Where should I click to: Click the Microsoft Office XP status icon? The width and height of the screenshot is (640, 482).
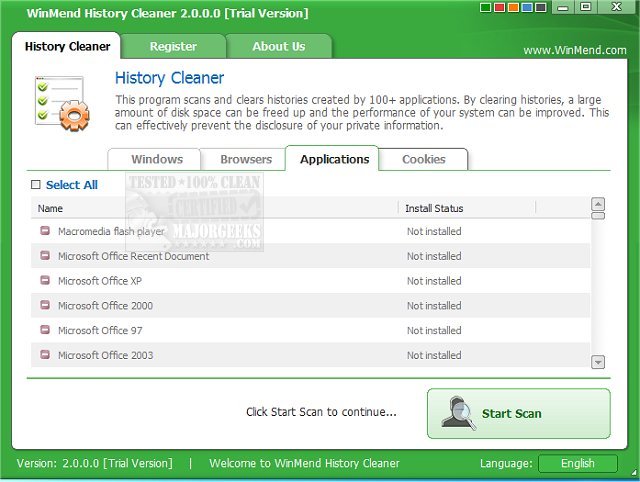click(x=45, y=280)
